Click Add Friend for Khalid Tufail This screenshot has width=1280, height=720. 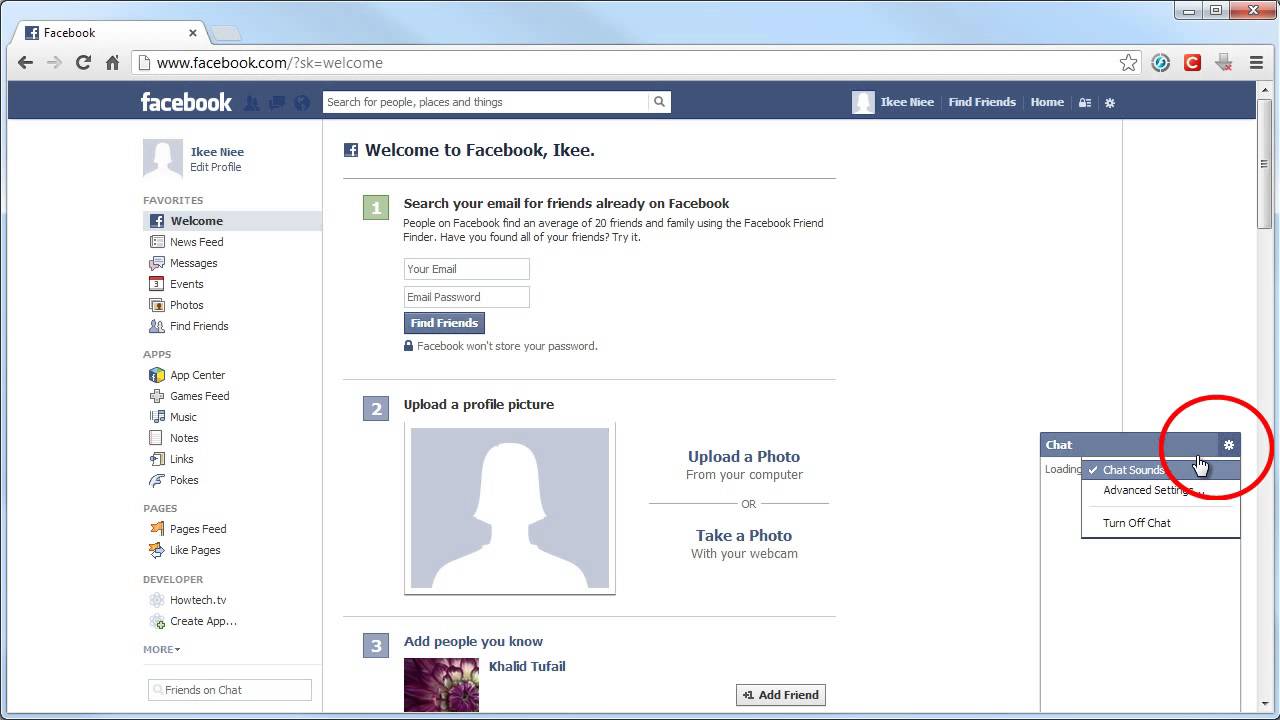click(x=781, y=695)
